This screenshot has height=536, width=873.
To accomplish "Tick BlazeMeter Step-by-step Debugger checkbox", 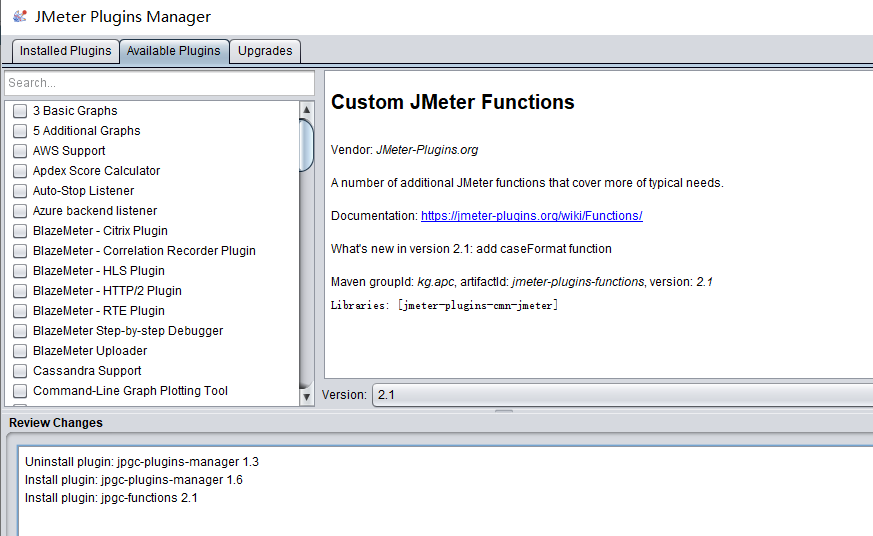I will click(x=20, y=331).
